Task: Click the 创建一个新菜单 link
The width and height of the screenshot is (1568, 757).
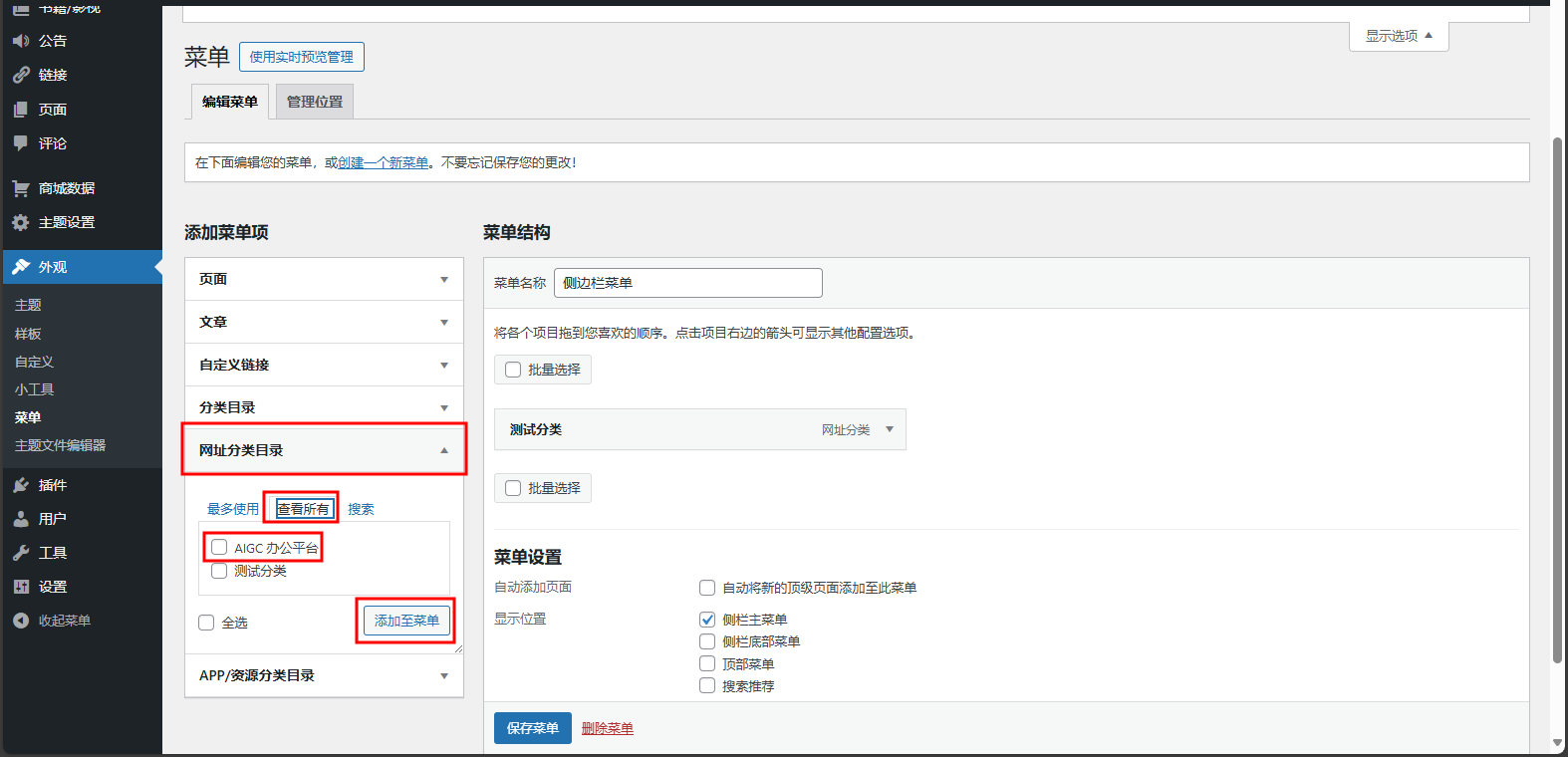Action: pyautogui.click(x=384, y=162)
